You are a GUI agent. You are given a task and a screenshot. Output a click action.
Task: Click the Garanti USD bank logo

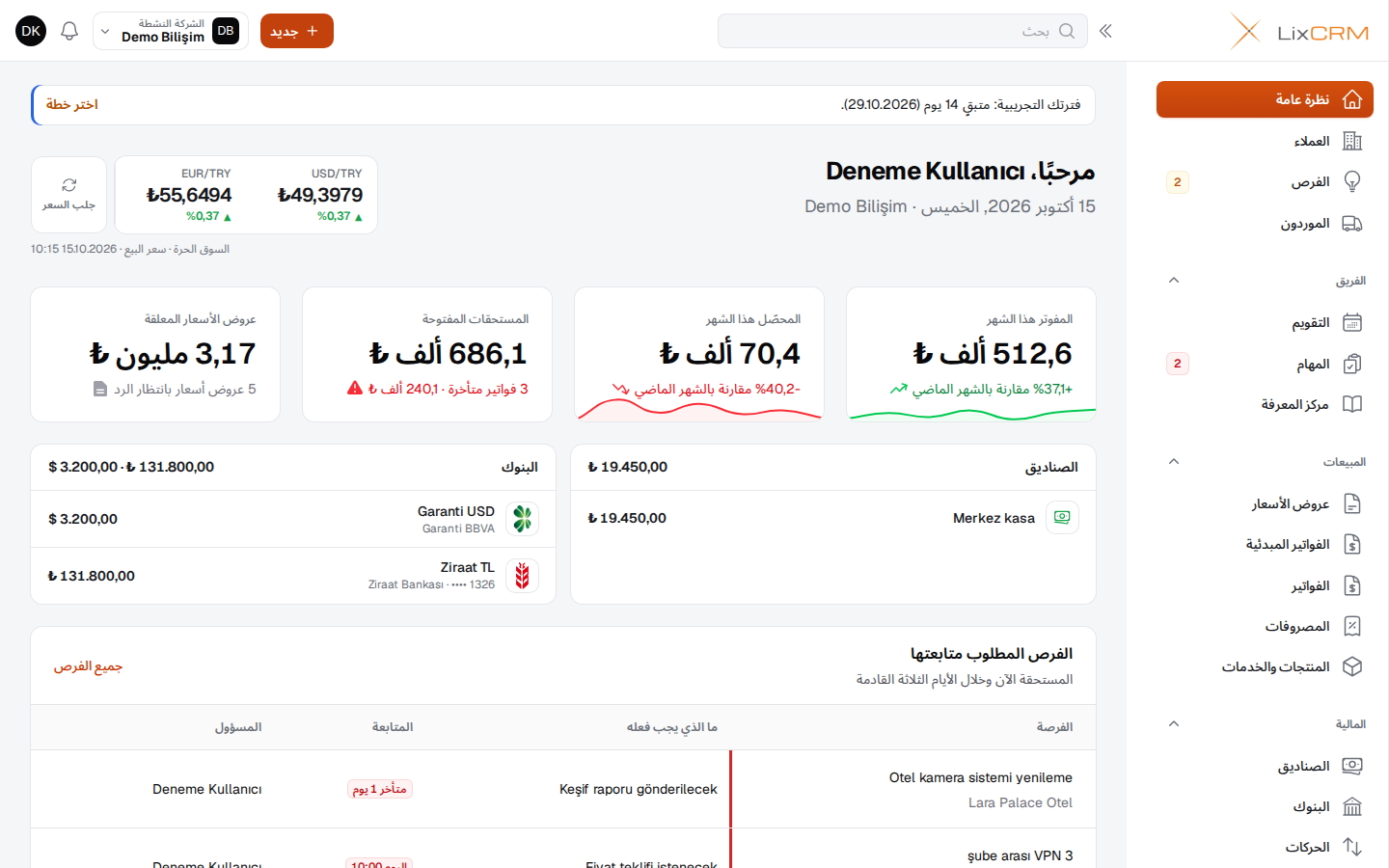522,519
